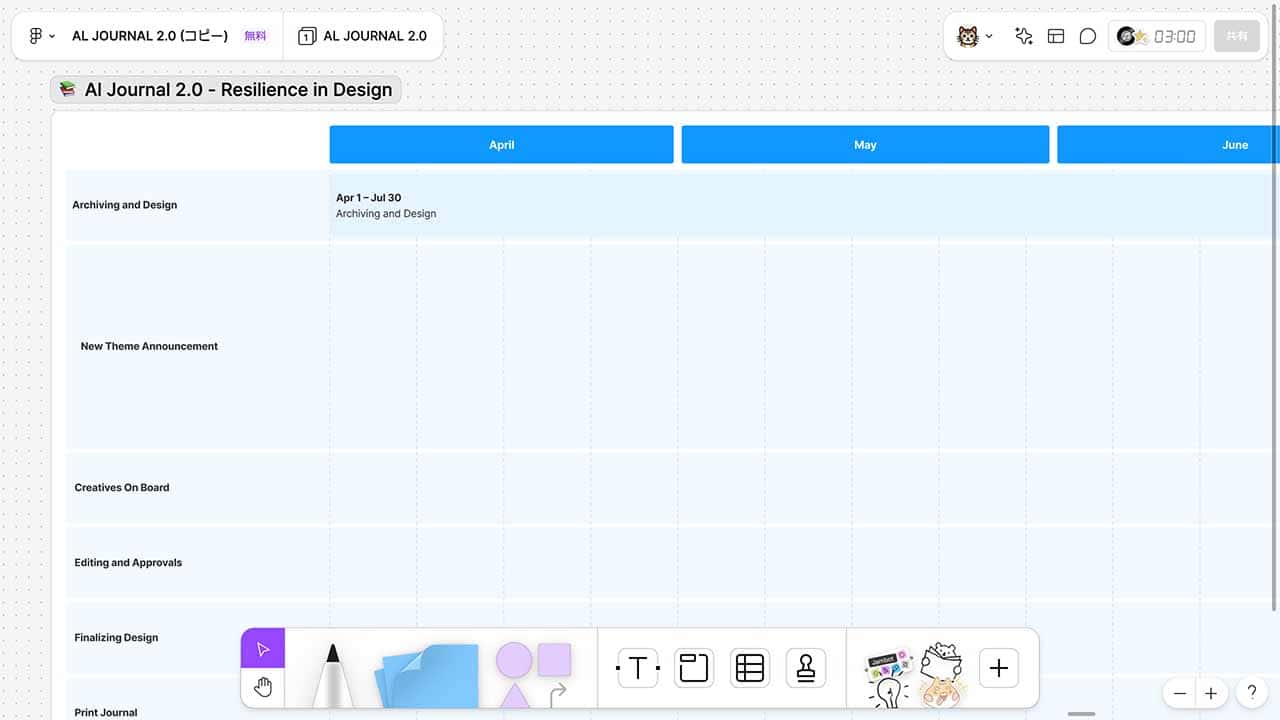Screen dimensions: 1280x720
Task: Select the Section tool
Action: click(693, 668)
